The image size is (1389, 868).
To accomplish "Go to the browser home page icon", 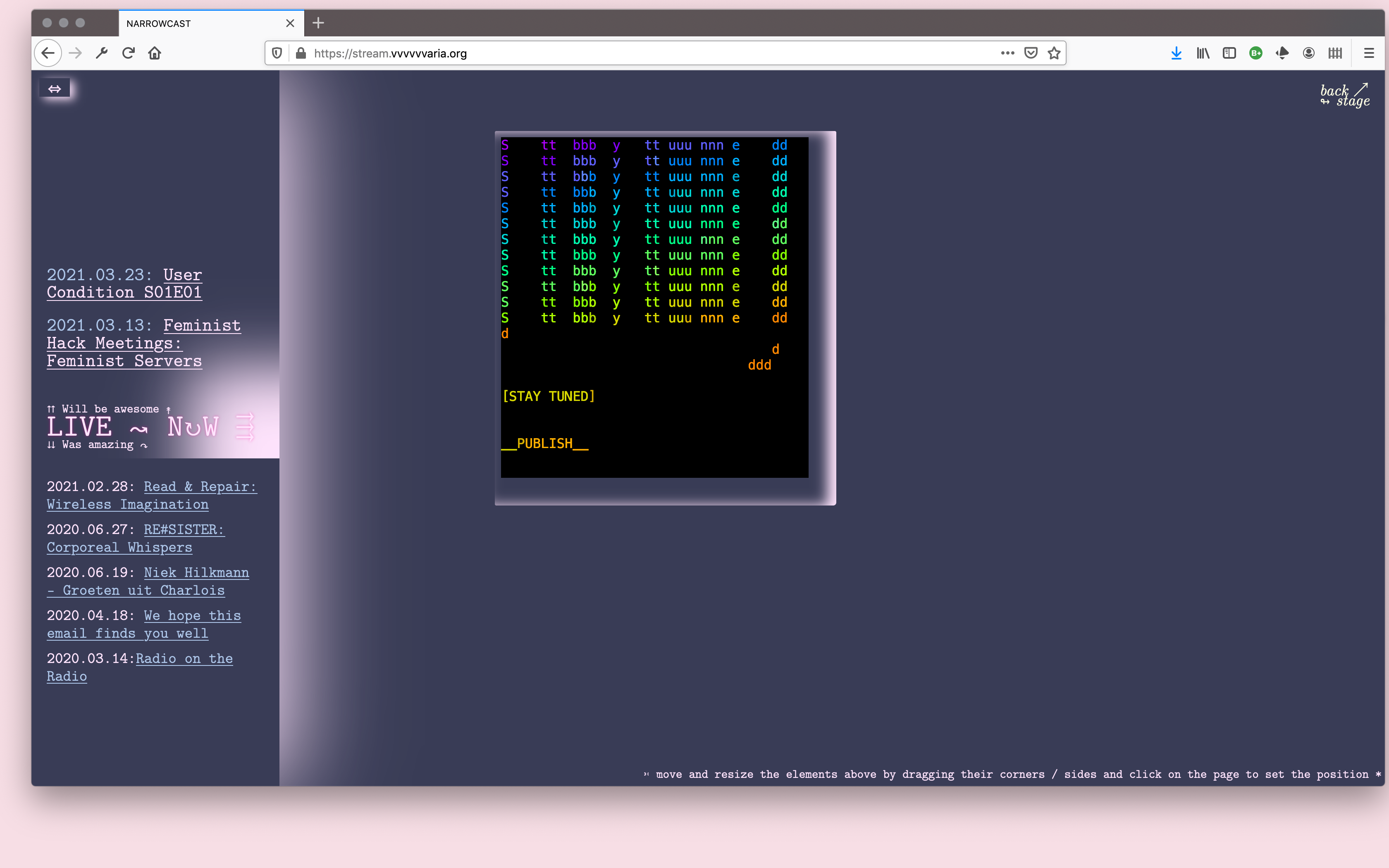I will pos(154,53).
